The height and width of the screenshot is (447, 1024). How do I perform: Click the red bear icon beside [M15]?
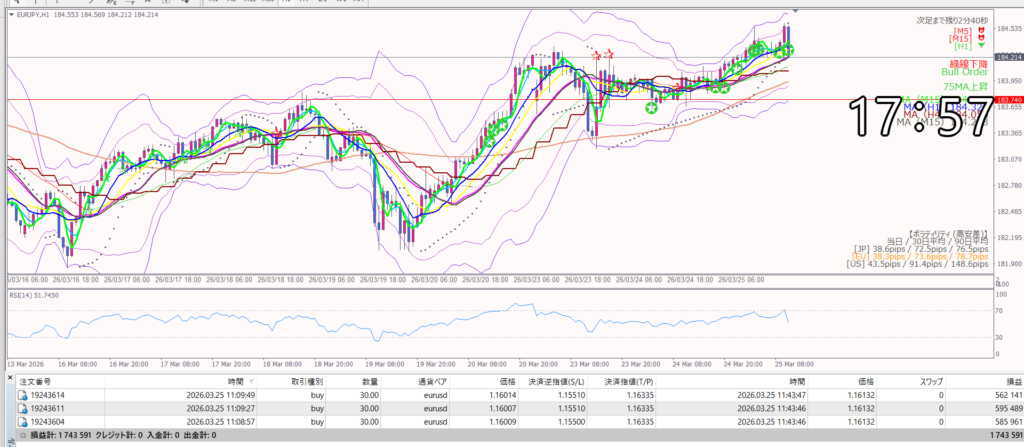979,39
